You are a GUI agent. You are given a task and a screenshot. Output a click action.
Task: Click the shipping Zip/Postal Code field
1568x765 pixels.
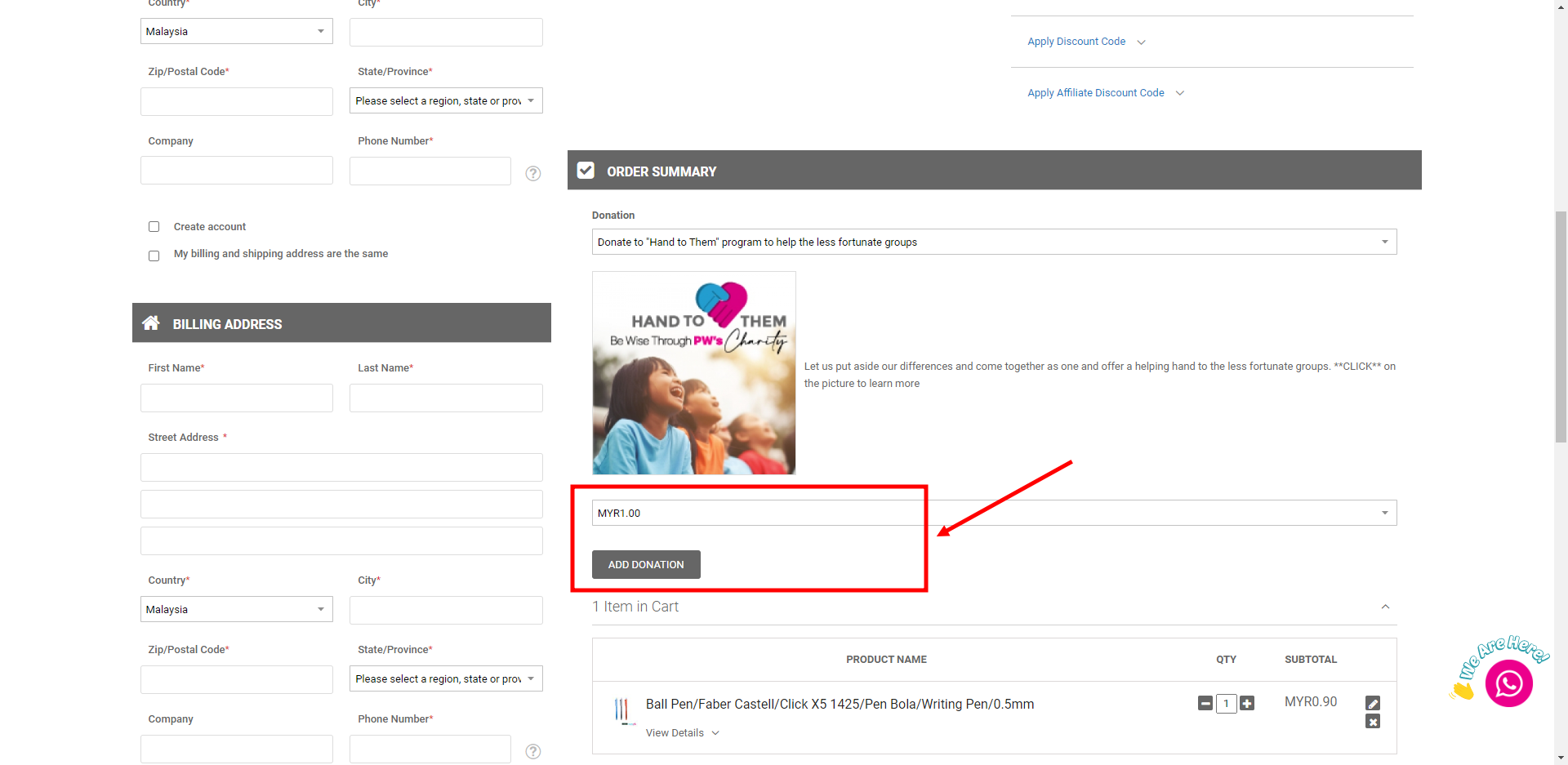click(x=237, y=101)
